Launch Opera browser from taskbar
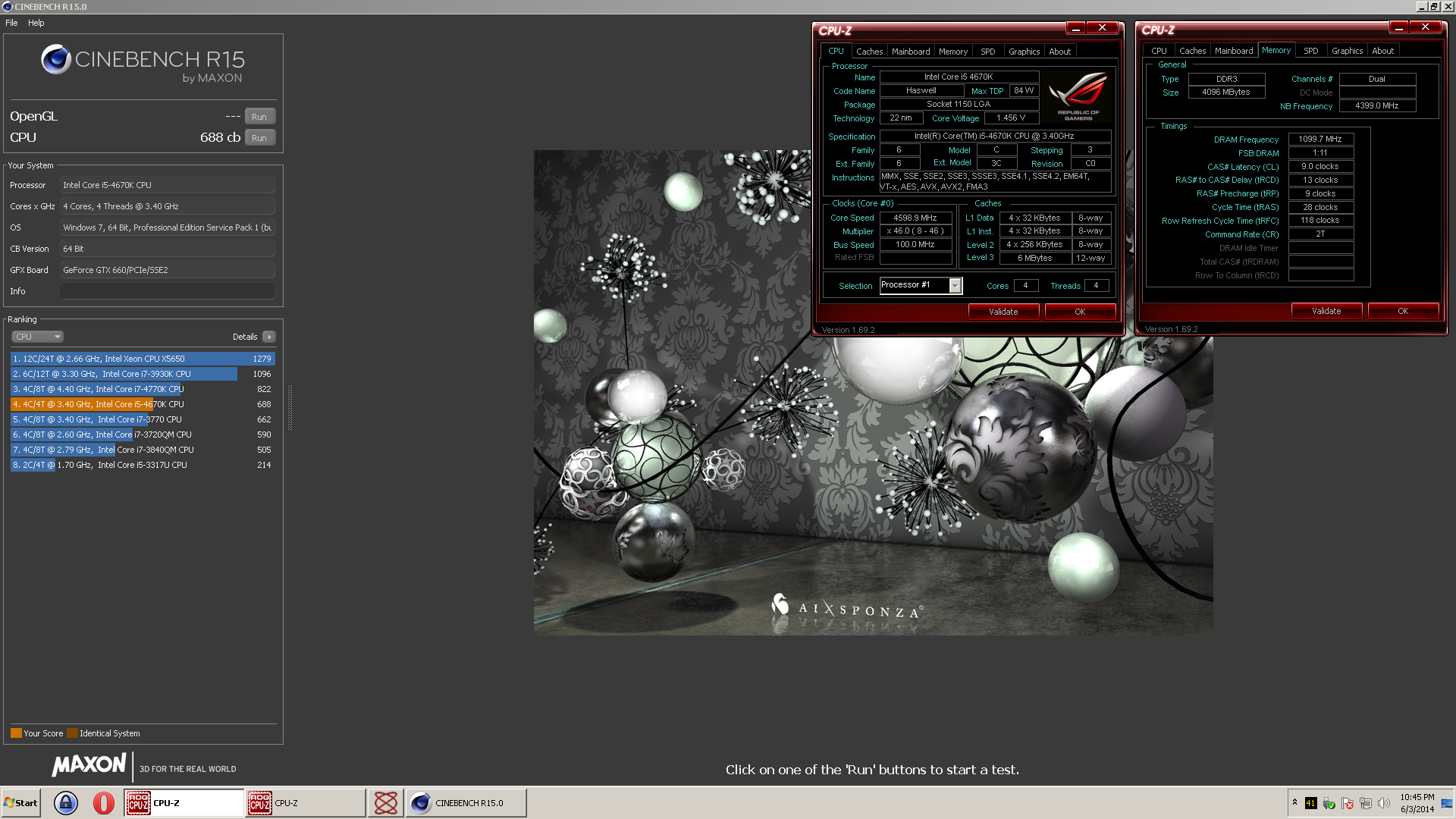This screenshot has height=819, width=1456. click(x=104, y=803)
